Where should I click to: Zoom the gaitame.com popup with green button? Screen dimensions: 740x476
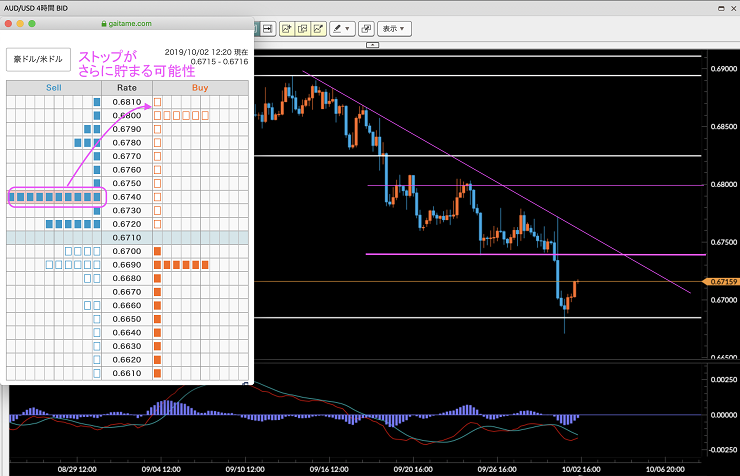pyautogui.click(x=32, y=24)
